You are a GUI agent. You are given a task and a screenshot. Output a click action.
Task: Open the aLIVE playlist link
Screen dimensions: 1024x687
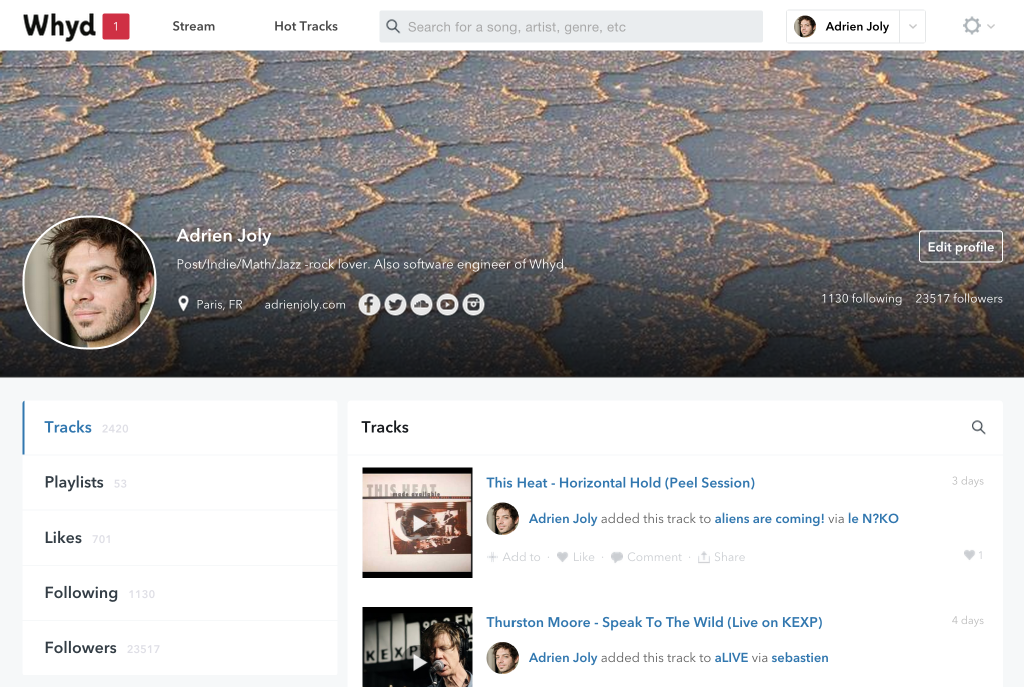[x=731, y=658]
